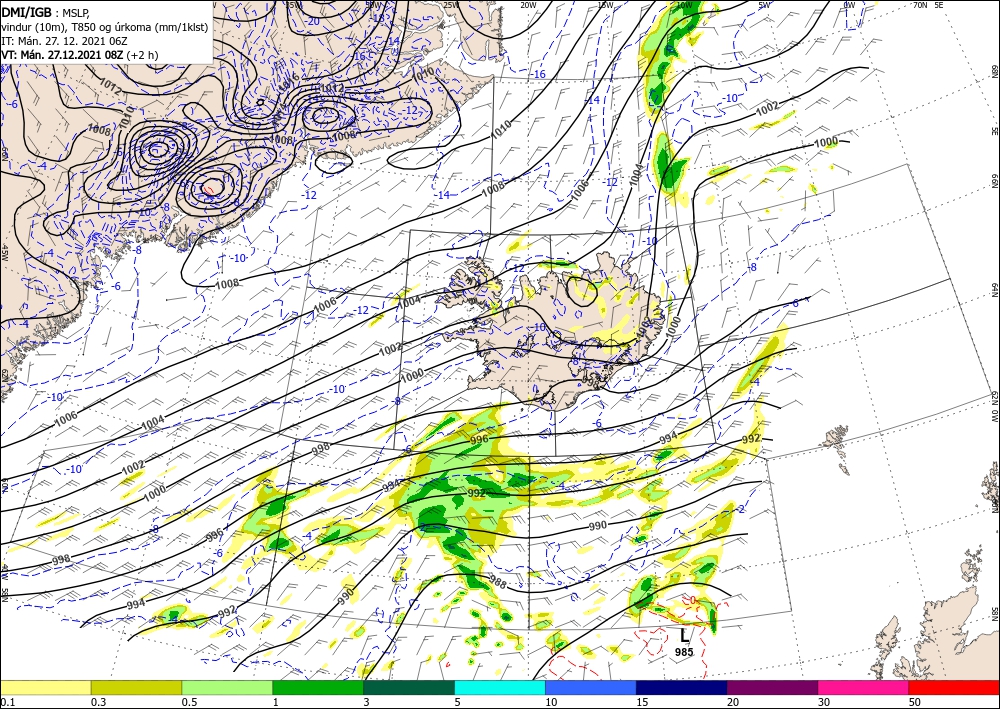1000x709 pixels.
Task: Choose the purple 20–30 legend swatch
Action: (772, 687)
